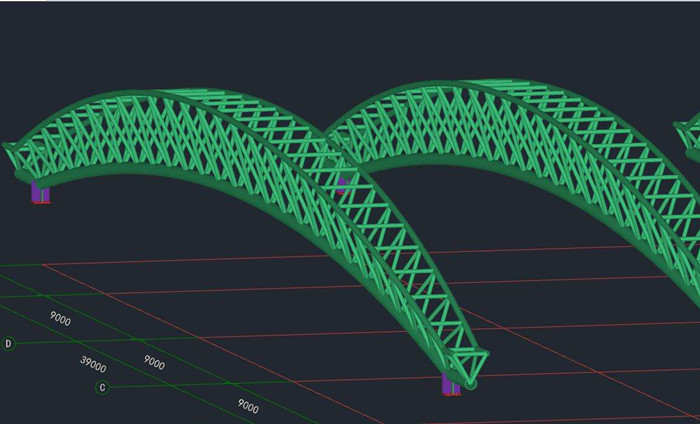
Task: Select the middle 9000 dimension label
Action: click(x=153, y=362)
